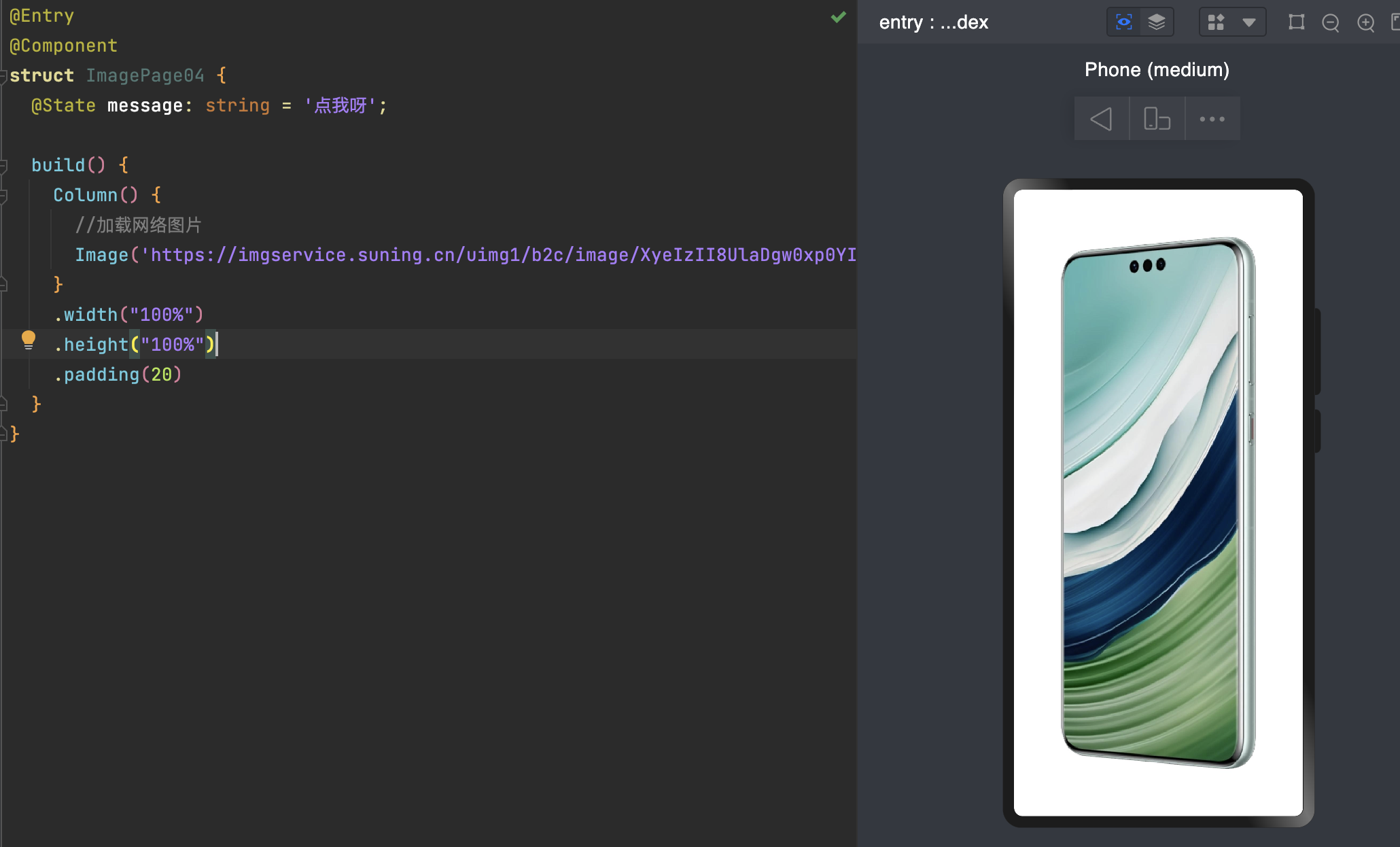Click the back triangle button in previewer
Screen dimensions: 1400x847
tap(1101, 119)
